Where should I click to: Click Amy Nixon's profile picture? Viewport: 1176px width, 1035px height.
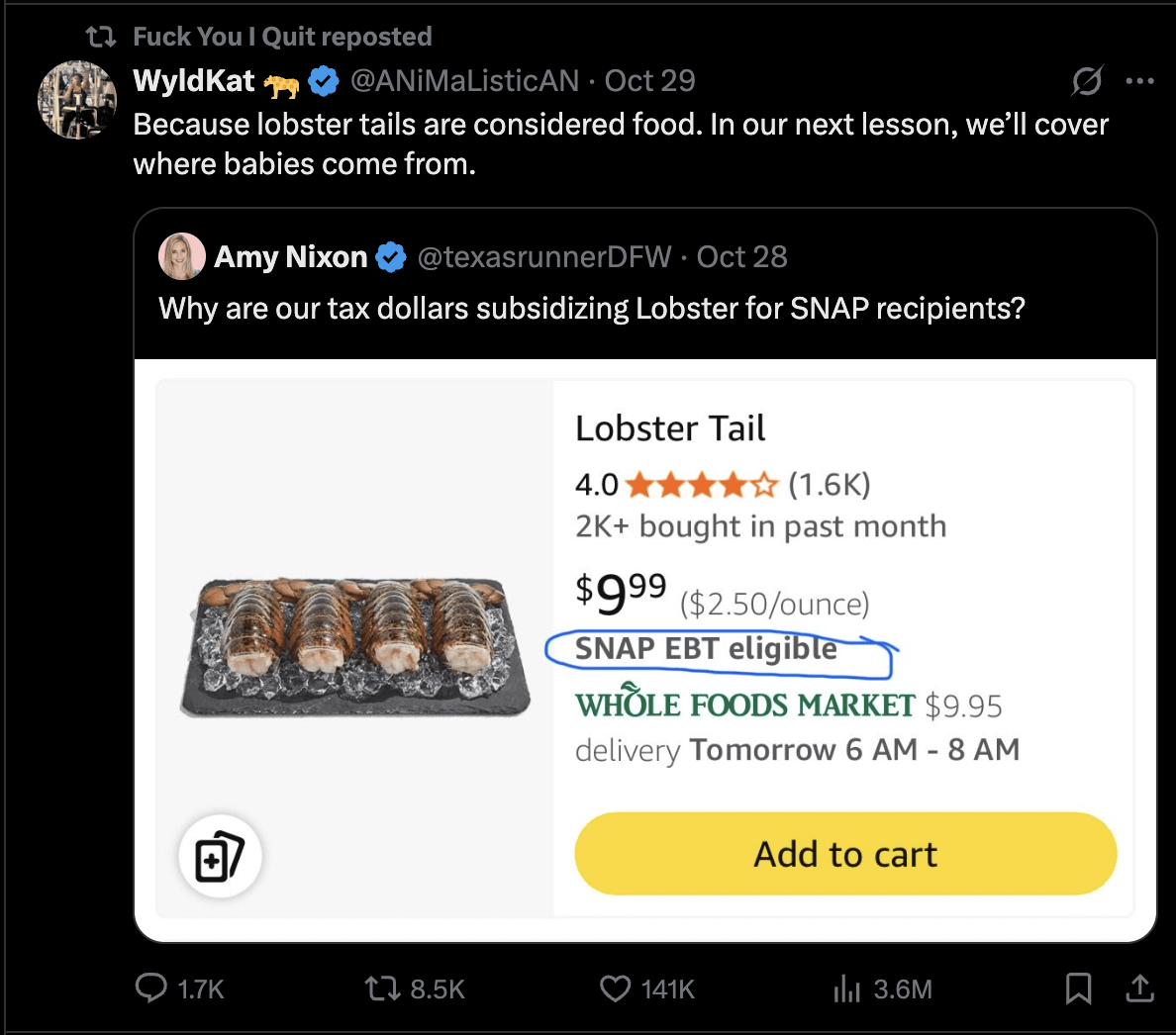[x=181, y=257]
